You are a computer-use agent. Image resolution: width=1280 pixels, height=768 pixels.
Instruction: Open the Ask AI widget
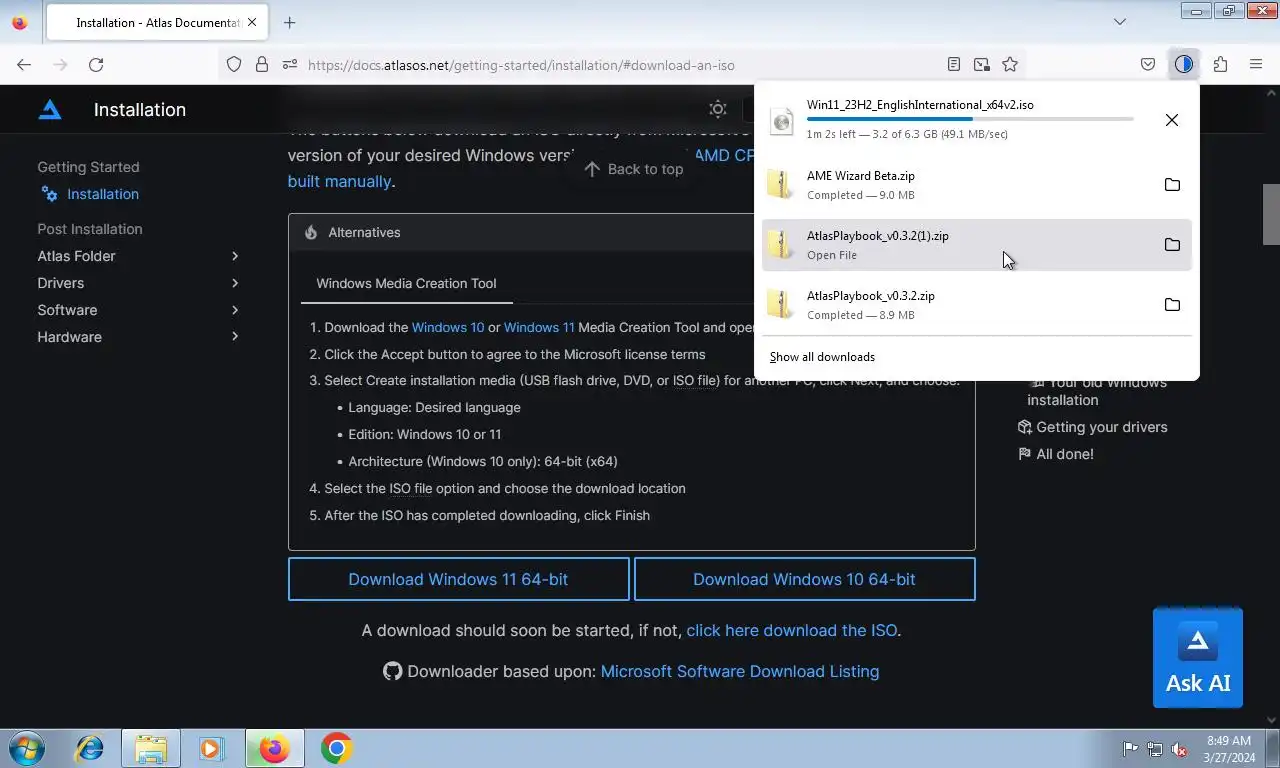click(1198, 658)
